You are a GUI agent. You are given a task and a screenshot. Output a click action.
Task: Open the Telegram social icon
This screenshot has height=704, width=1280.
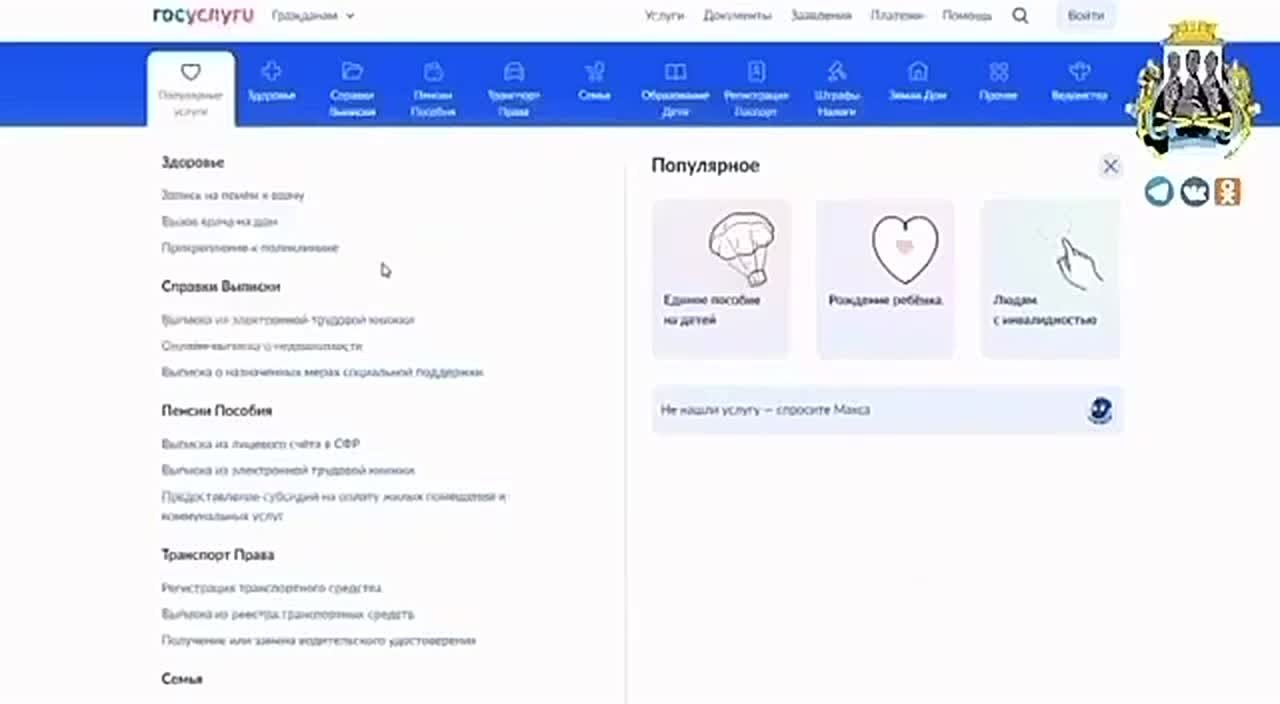point(1159,191)
